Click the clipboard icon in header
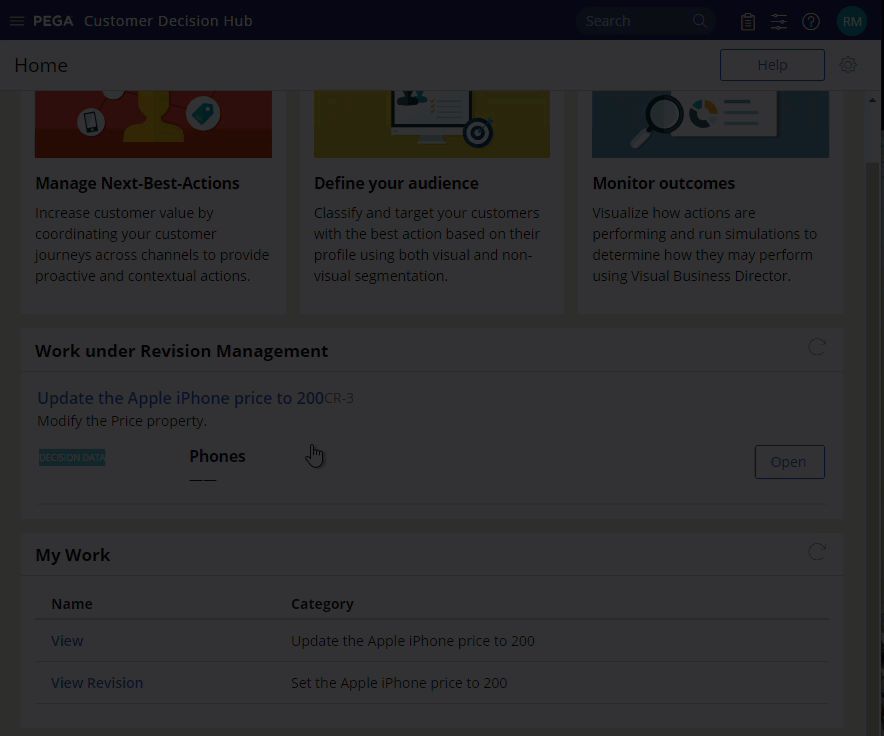 point(747,21)
